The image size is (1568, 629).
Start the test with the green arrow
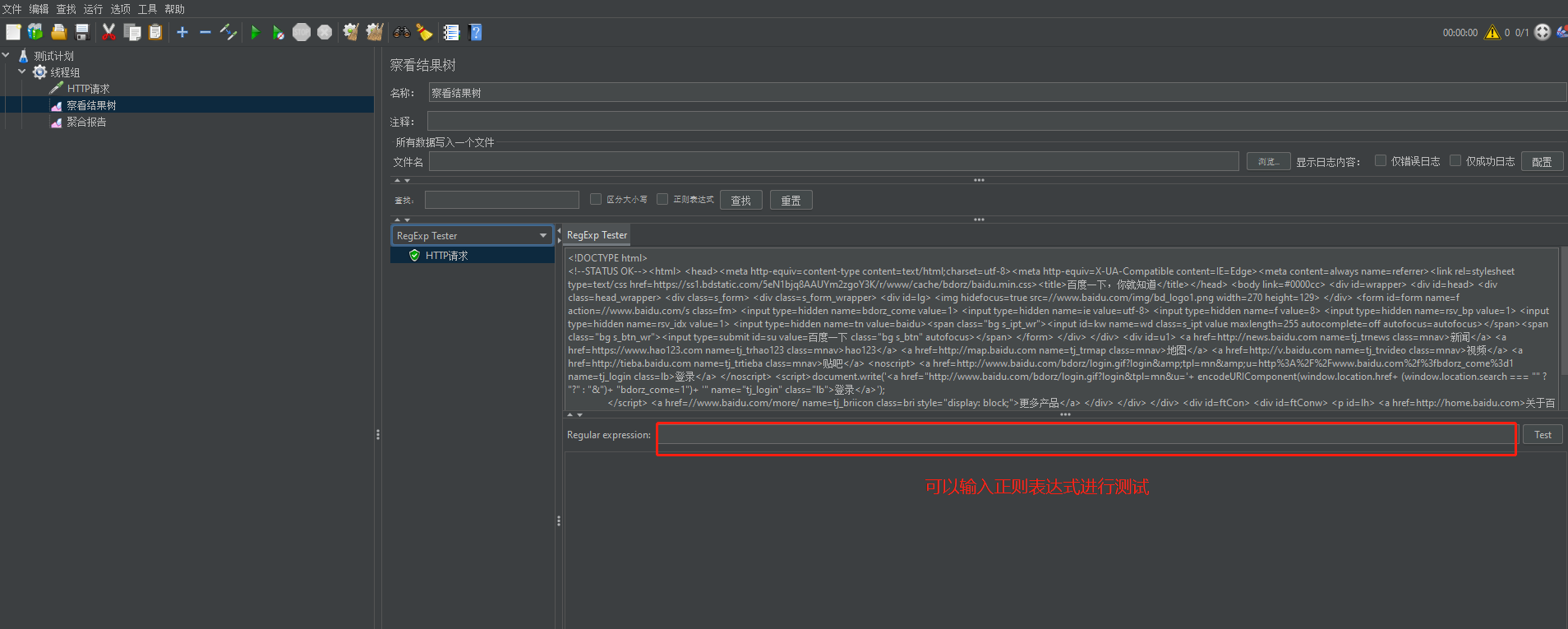255,32
